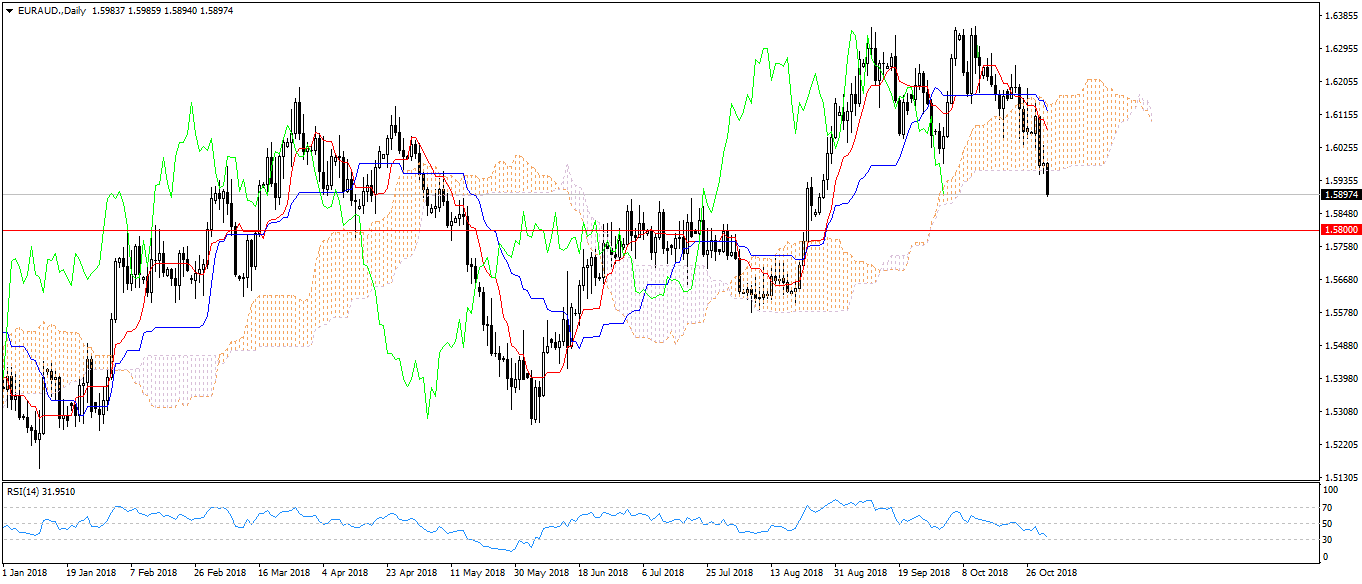Click the 1.6025 price axis label
The width and height of the screenshot is (1362, 584).
coord(1340,148)
